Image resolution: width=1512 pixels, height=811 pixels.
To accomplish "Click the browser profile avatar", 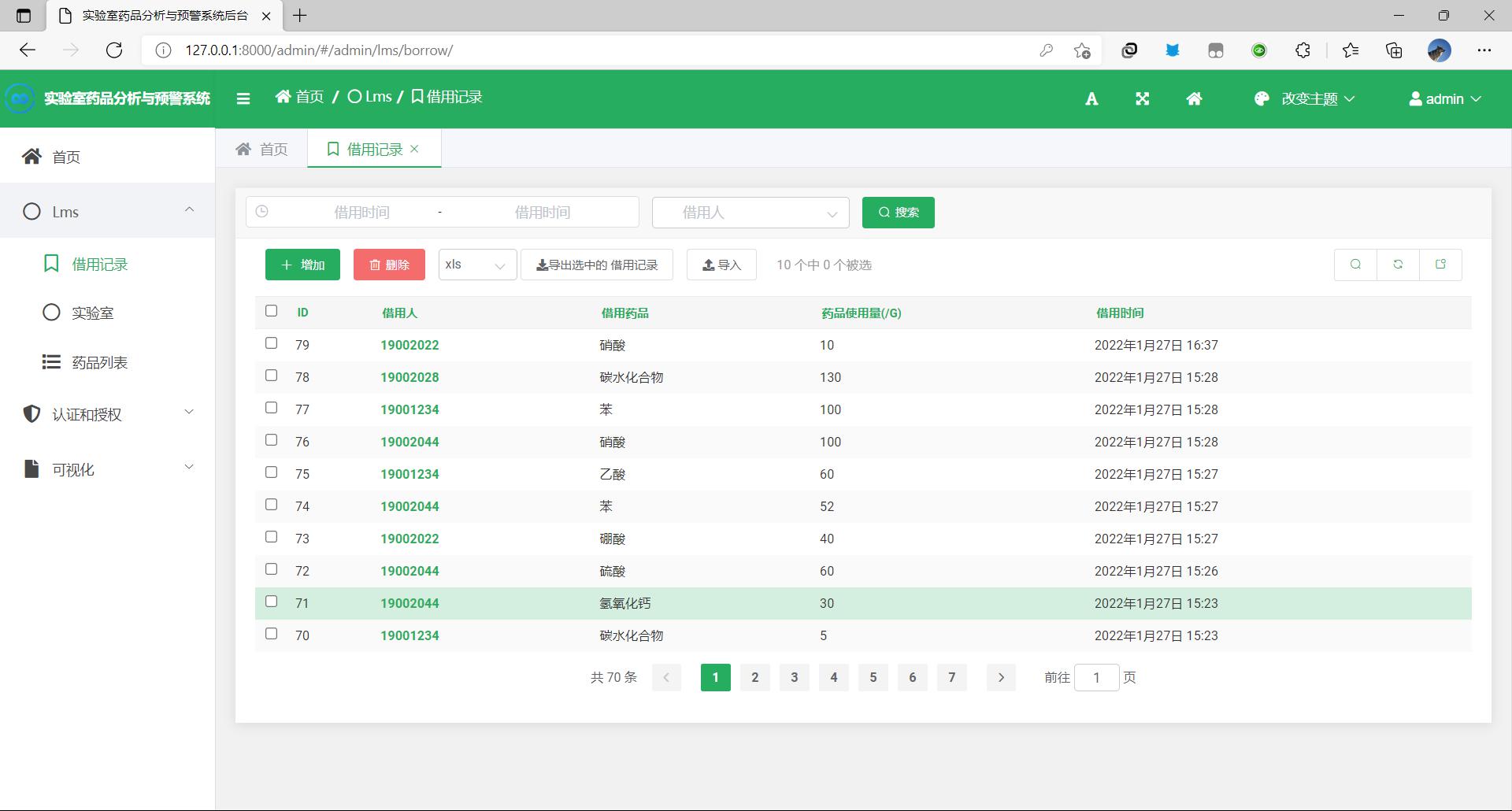I will (x=1439, y=50).
